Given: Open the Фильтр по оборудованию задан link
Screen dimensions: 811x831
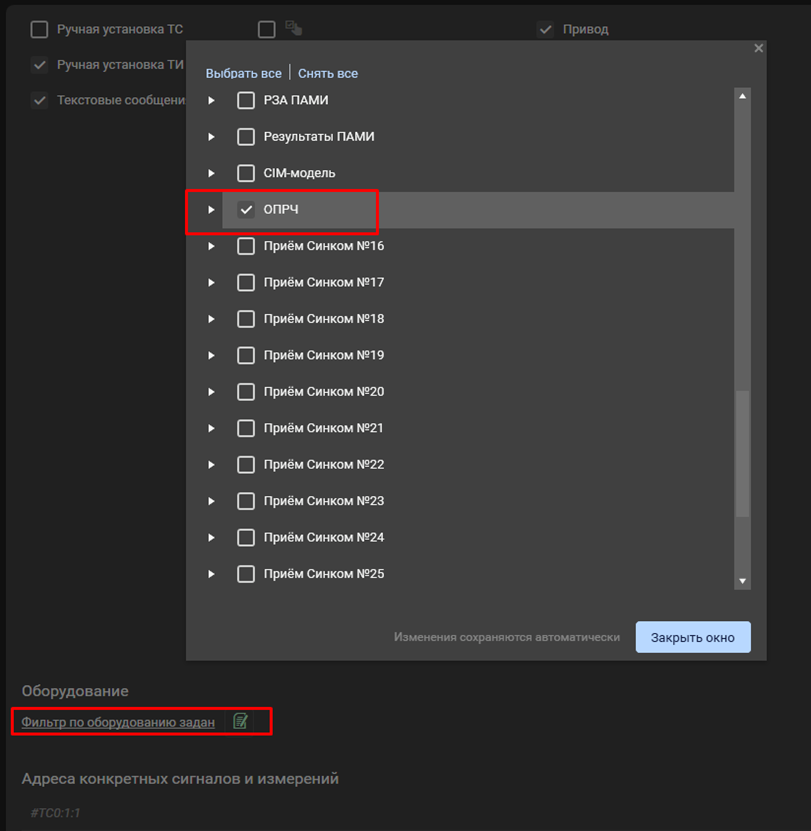Looking at the screenshot, I should coord(118,721).
